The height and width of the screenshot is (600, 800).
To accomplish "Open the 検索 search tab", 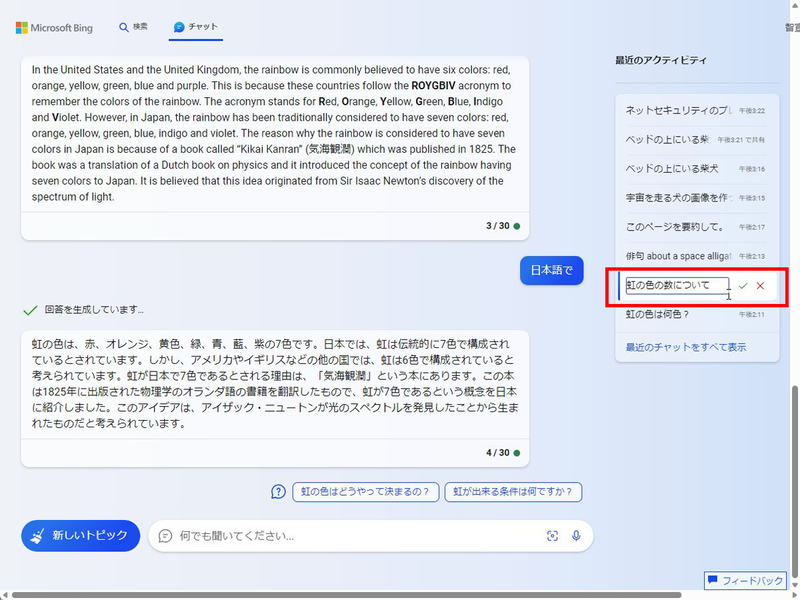I will [133, 27].
